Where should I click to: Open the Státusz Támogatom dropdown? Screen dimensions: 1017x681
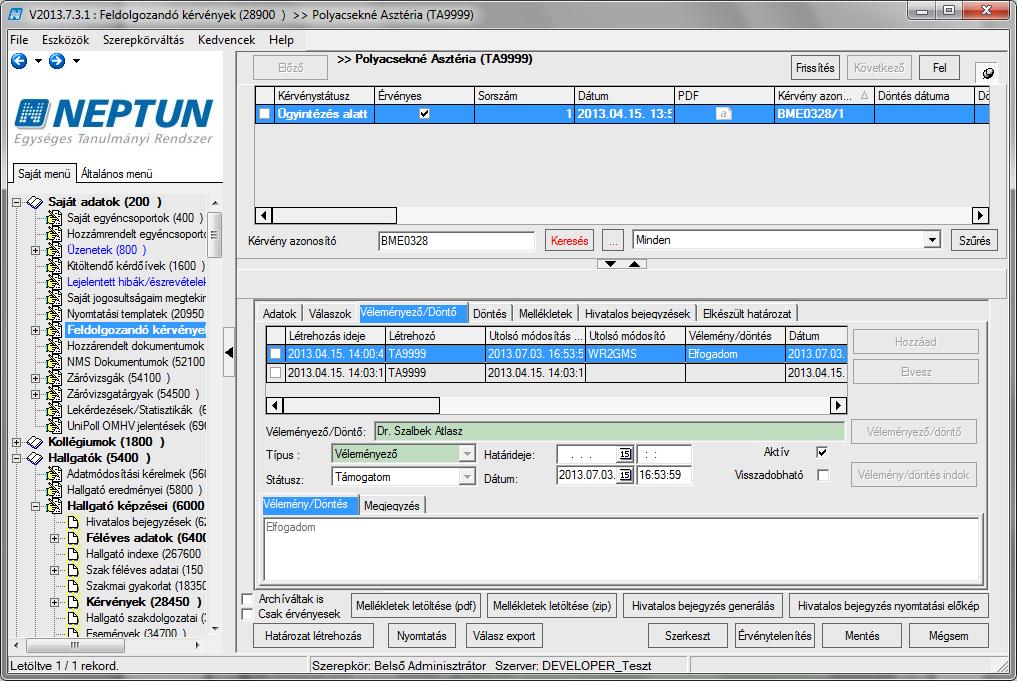[x=467, y=477]
